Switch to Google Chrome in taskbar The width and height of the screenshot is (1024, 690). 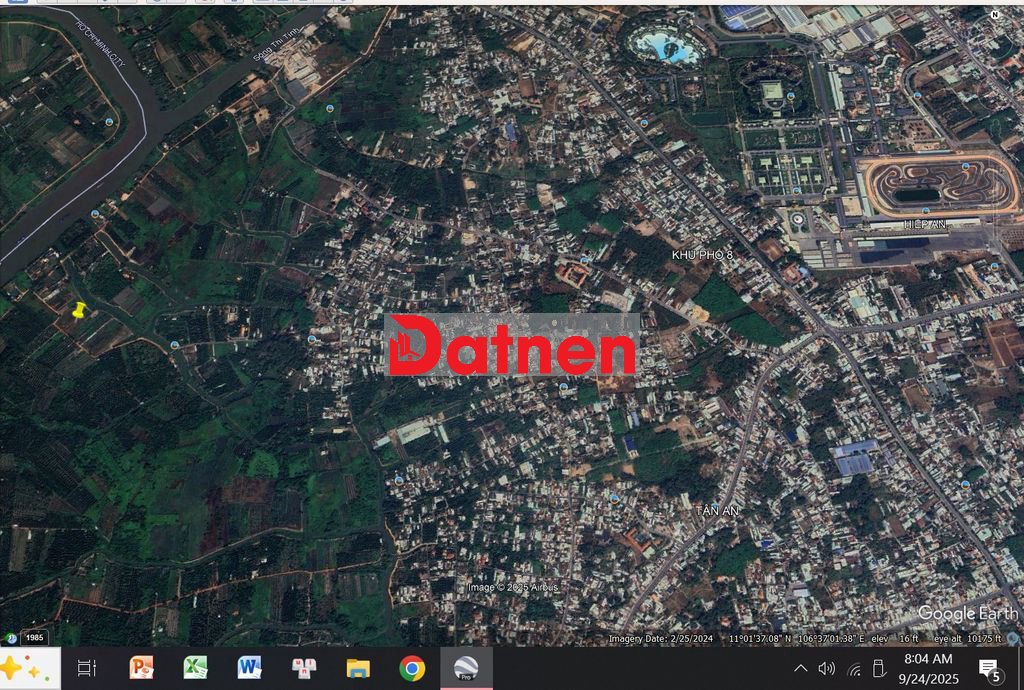tap(412, 668)
